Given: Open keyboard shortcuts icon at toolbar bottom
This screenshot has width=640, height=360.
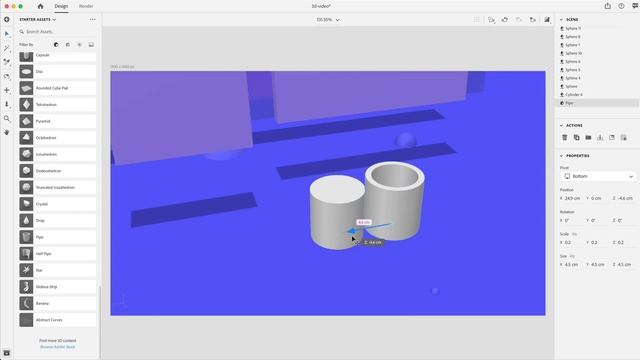Looking at the screenshot, I should (7, 353).
